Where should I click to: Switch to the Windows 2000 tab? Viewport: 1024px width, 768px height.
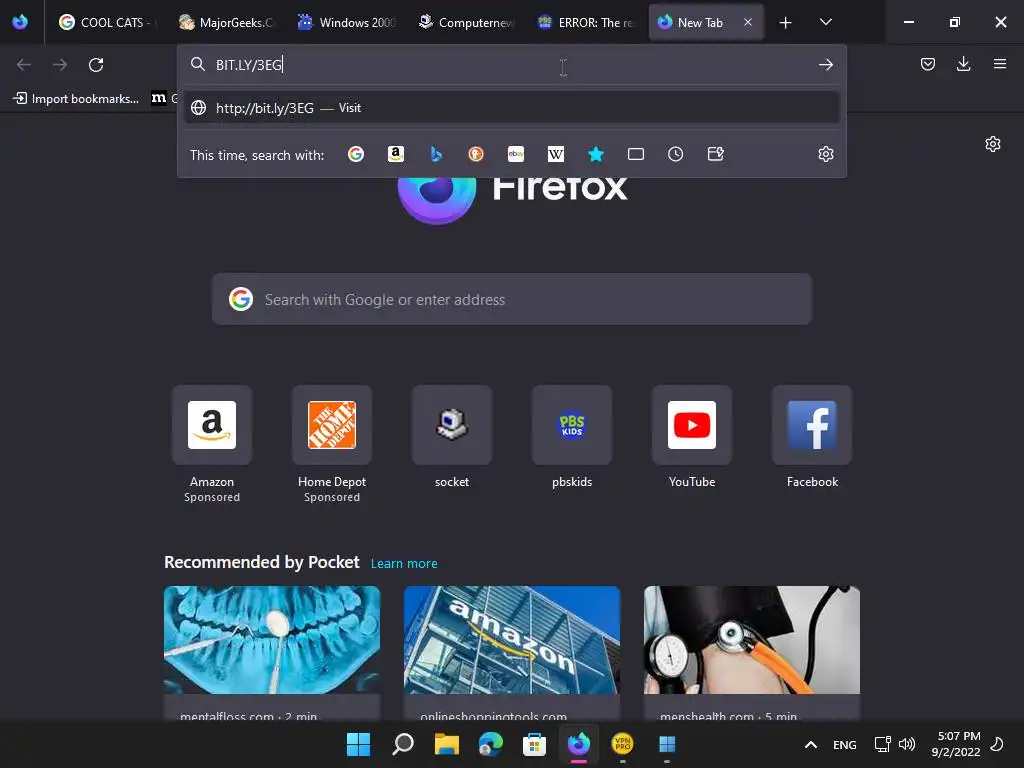tap(346, 23)
